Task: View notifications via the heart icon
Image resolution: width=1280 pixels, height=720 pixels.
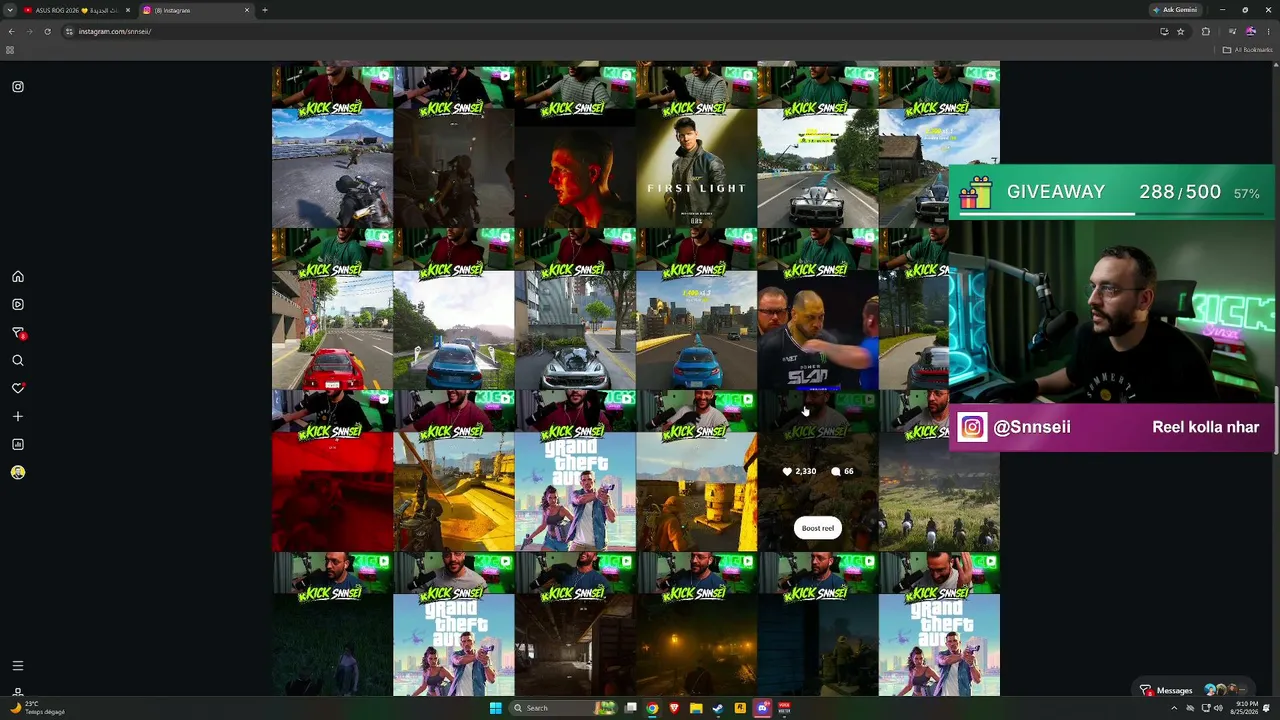Action: (x=18, y=388)
